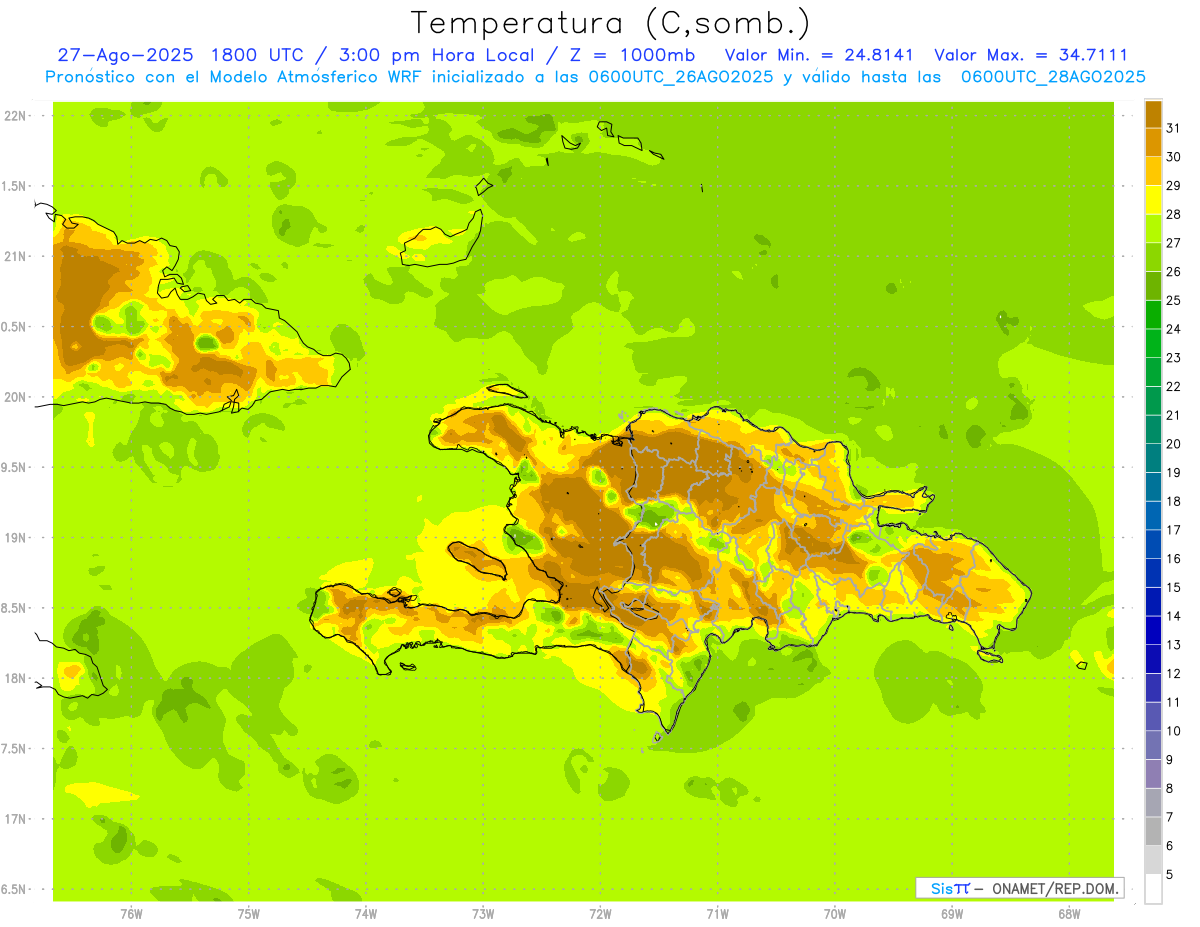Click the legend value "5"
The height and width of the screenshot is (927, 1200).
pyautogui.click(x=1170, y=875)
